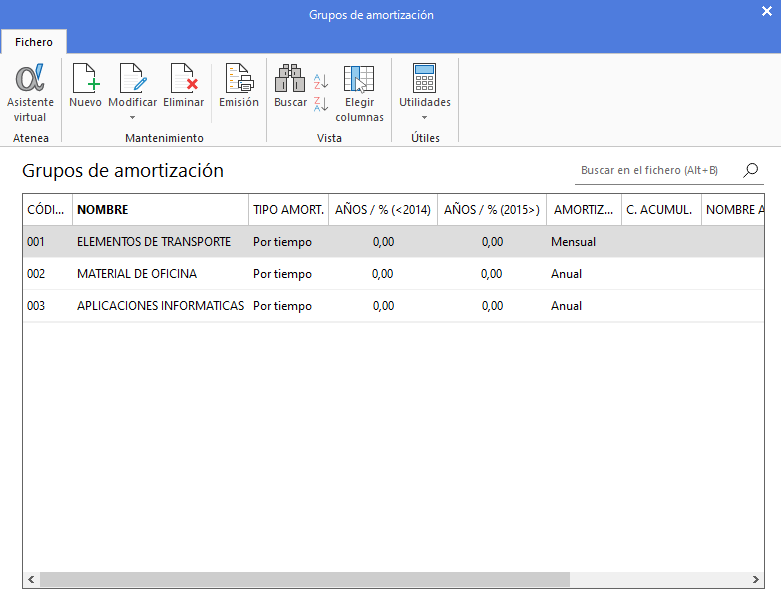Image resolution: width=781 pixels, height=616 pixels.
Task: Delete selected group with Eliminar
Action: click(x=183, y=86)
